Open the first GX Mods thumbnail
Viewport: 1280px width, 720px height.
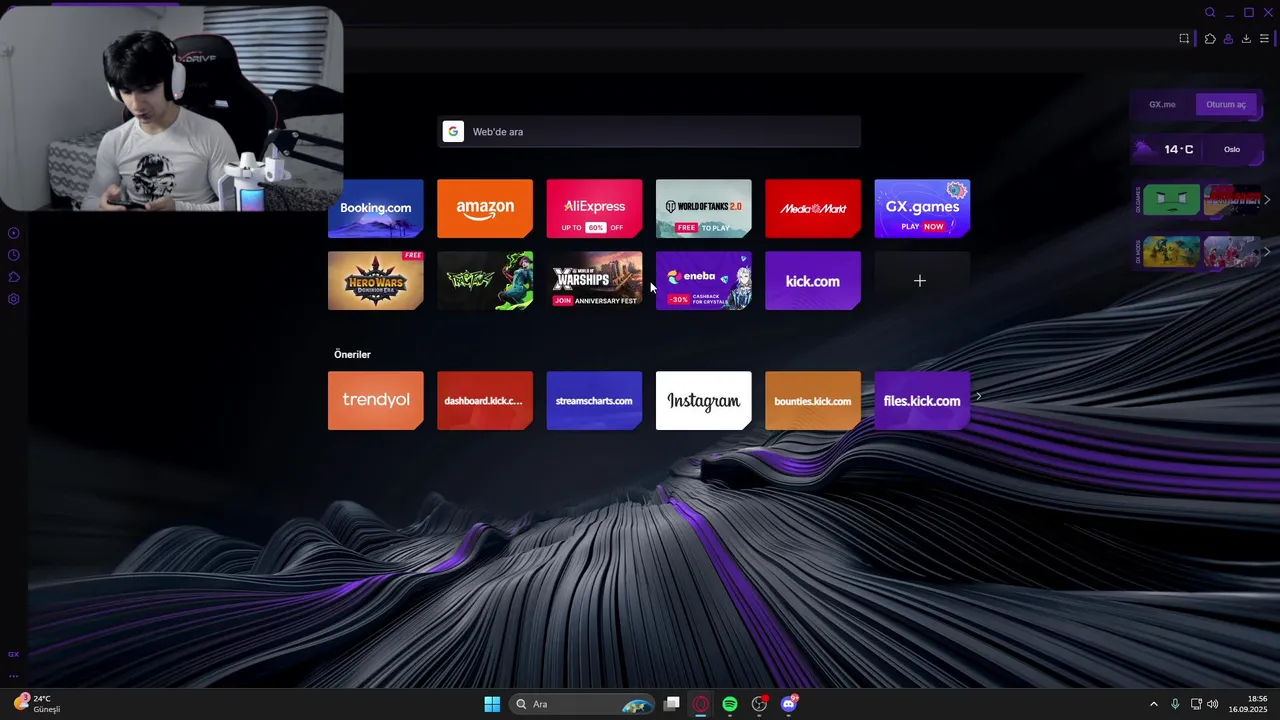click(1171, 252)
